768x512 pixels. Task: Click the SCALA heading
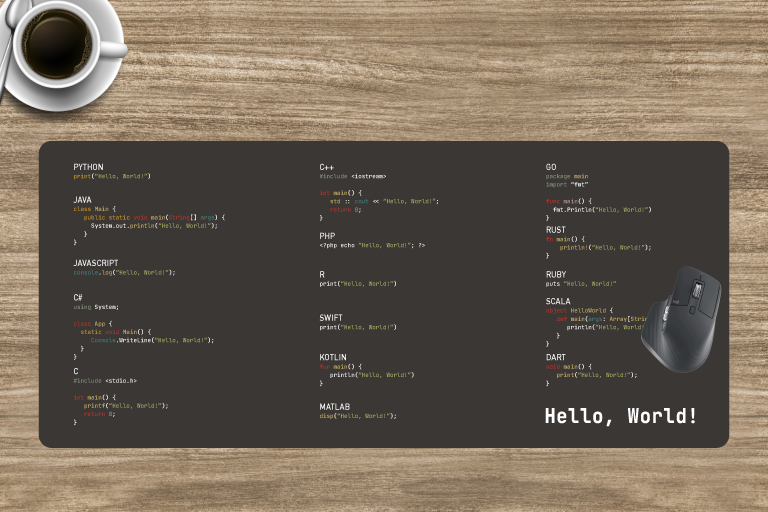click(558, 301)
